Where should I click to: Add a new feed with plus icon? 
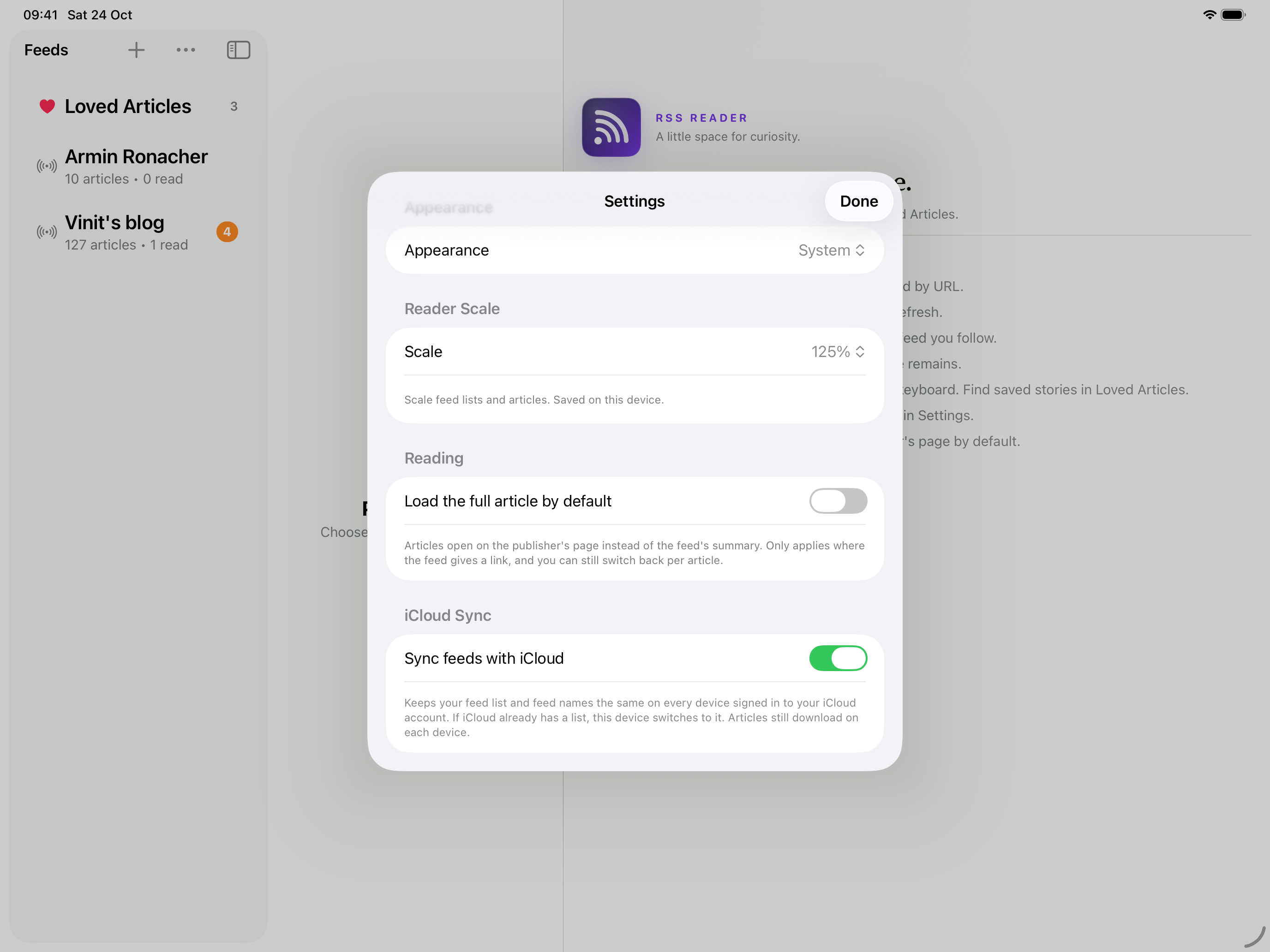[x=136, y=50]
